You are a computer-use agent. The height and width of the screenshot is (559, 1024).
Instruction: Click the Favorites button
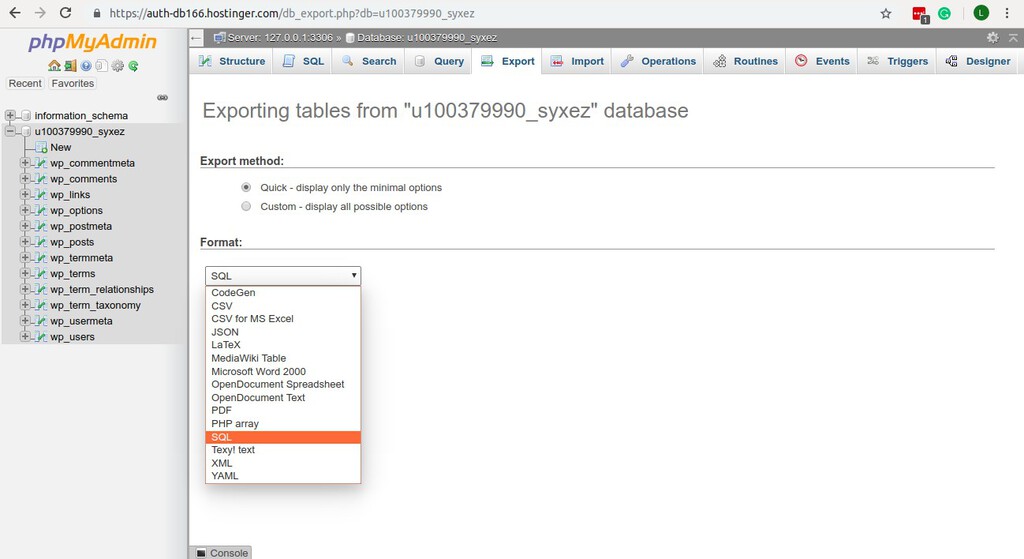coord(72,84)
